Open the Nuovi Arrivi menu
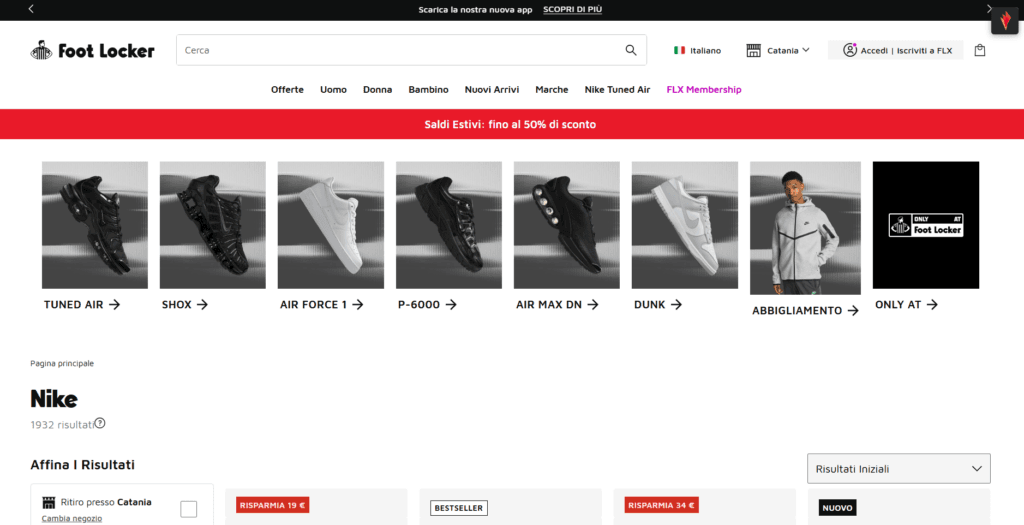 [492, 89]
